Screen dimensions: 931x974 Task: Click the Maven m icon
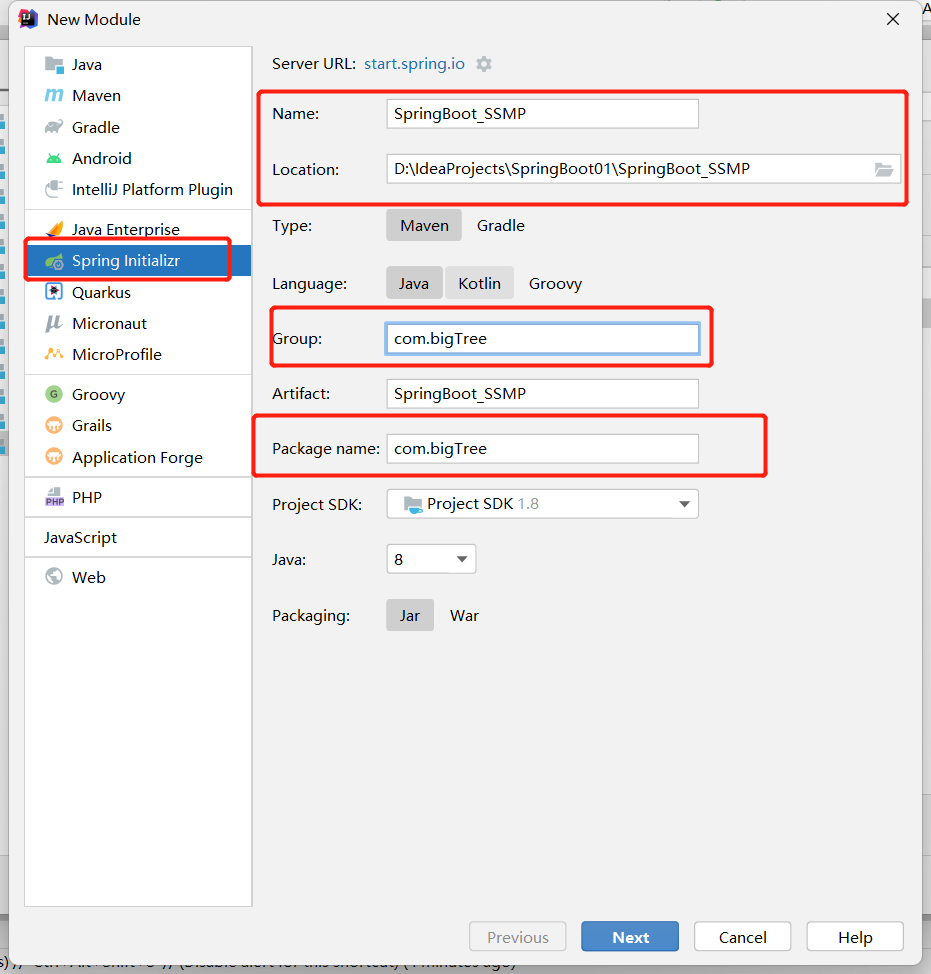click(x=54, y=96)
